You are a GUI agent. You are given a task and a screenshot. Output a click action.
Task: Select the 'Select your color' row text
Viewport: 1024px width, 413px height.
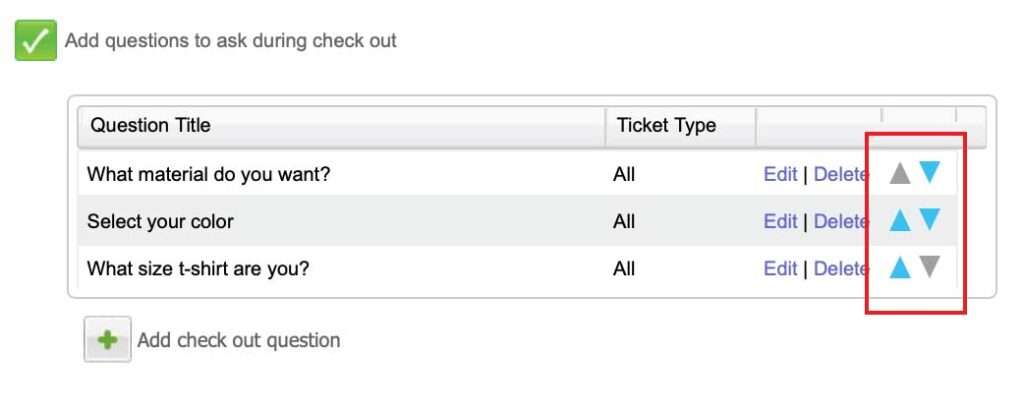coord(161,222)
